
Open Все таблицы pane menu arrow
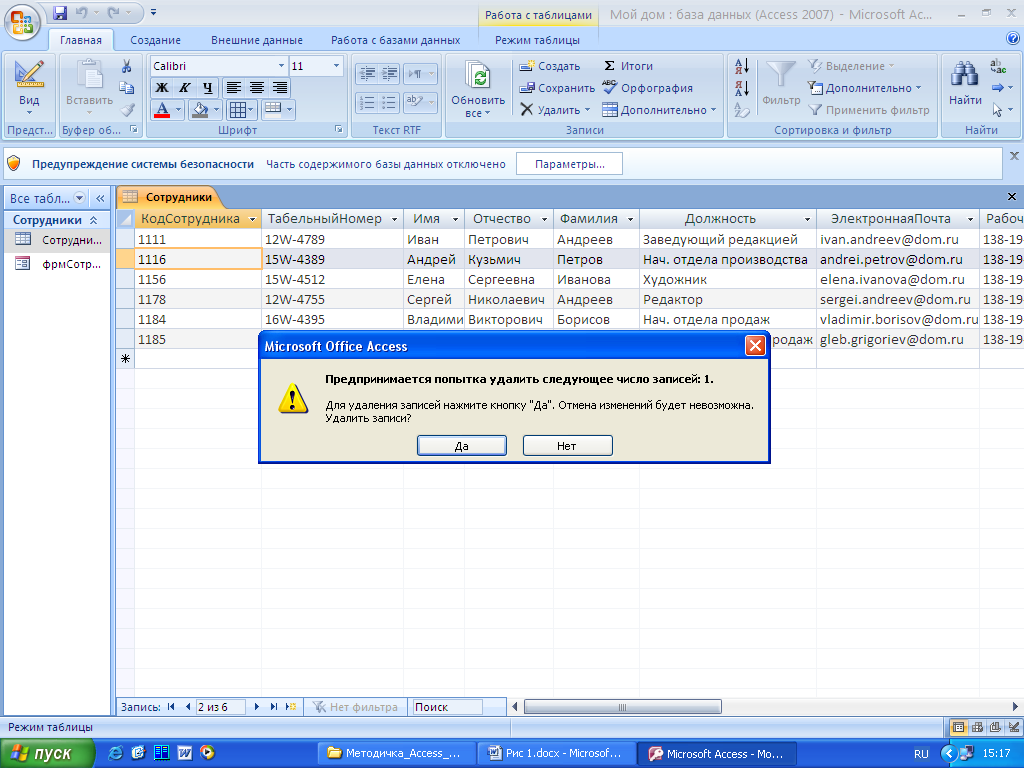click(80, 198)
